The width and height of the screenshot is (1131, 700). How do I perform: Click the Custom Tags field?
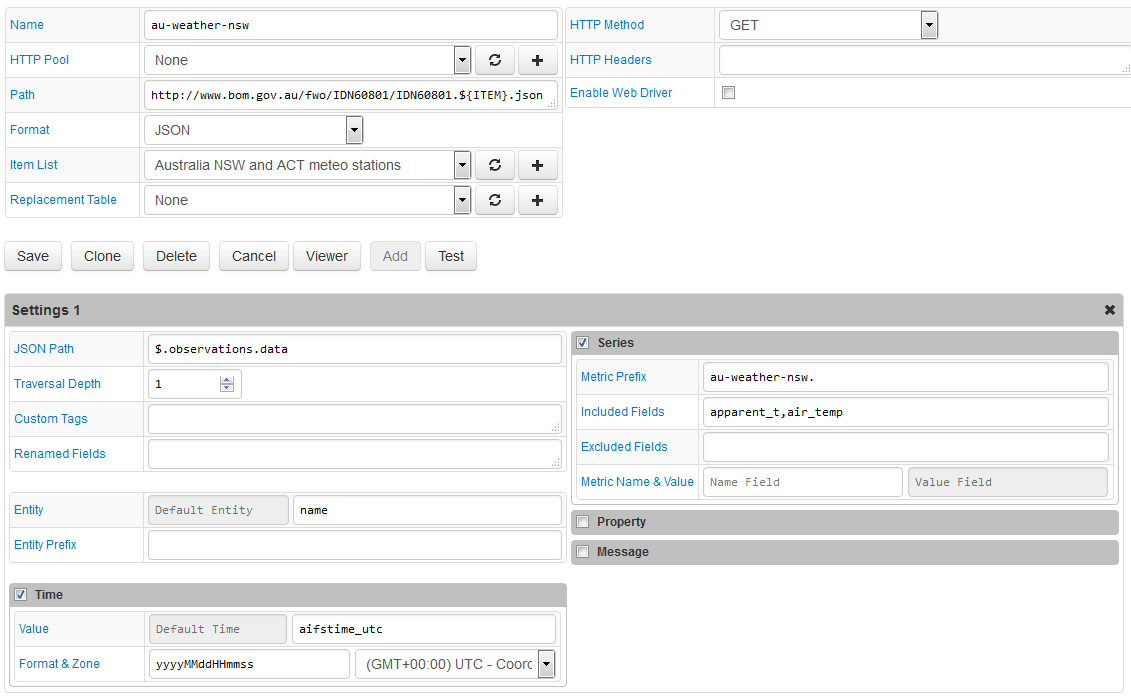click(355, 419)
